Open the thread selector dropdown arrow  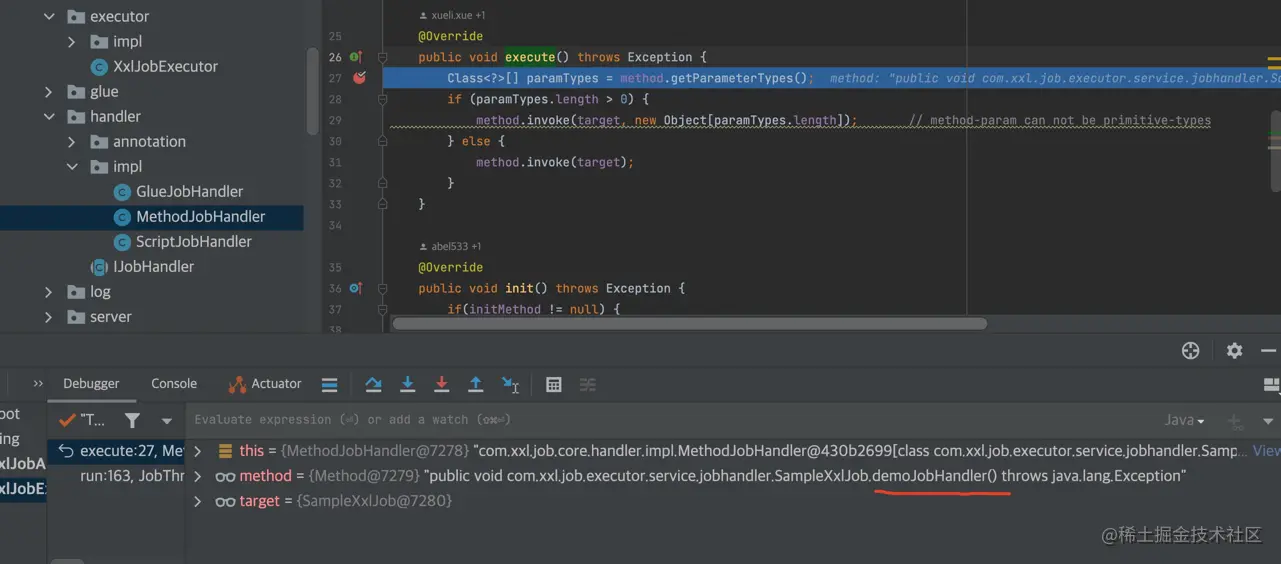(167, 421)
